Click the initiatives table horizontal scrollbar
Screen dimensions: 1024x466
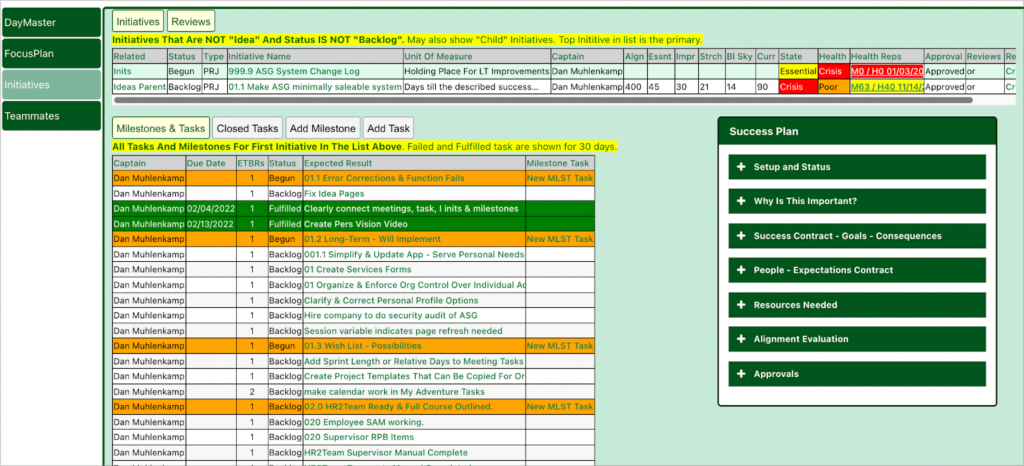pos(540,100)
